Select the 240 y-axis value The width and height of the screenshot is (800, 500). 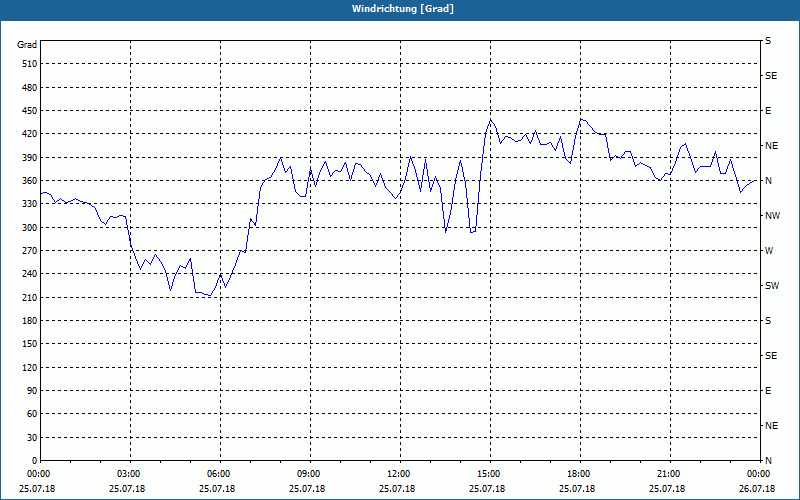(30, 274)
